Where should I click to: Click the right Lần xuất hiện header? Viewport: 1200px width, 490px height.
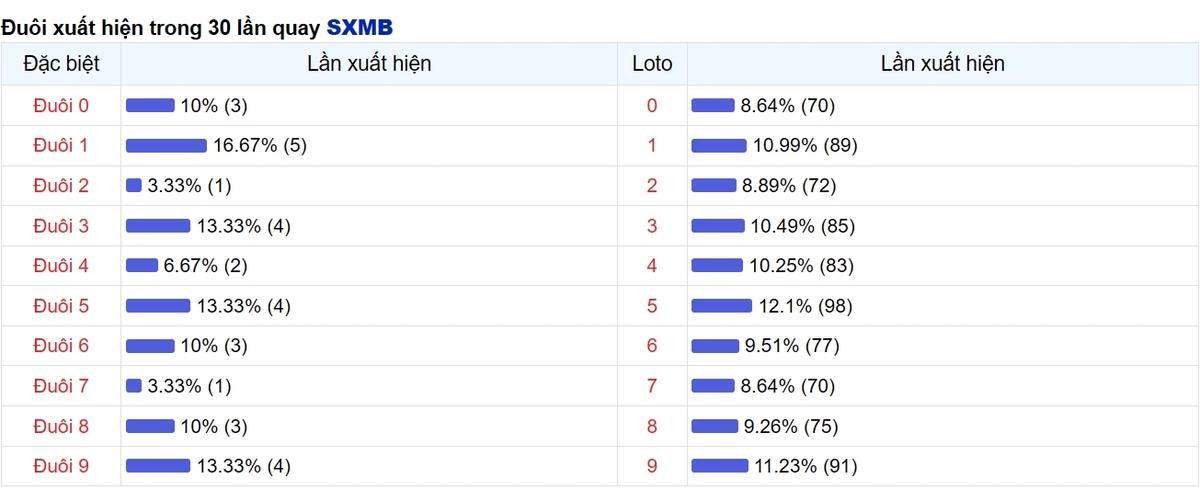(943, 64)
